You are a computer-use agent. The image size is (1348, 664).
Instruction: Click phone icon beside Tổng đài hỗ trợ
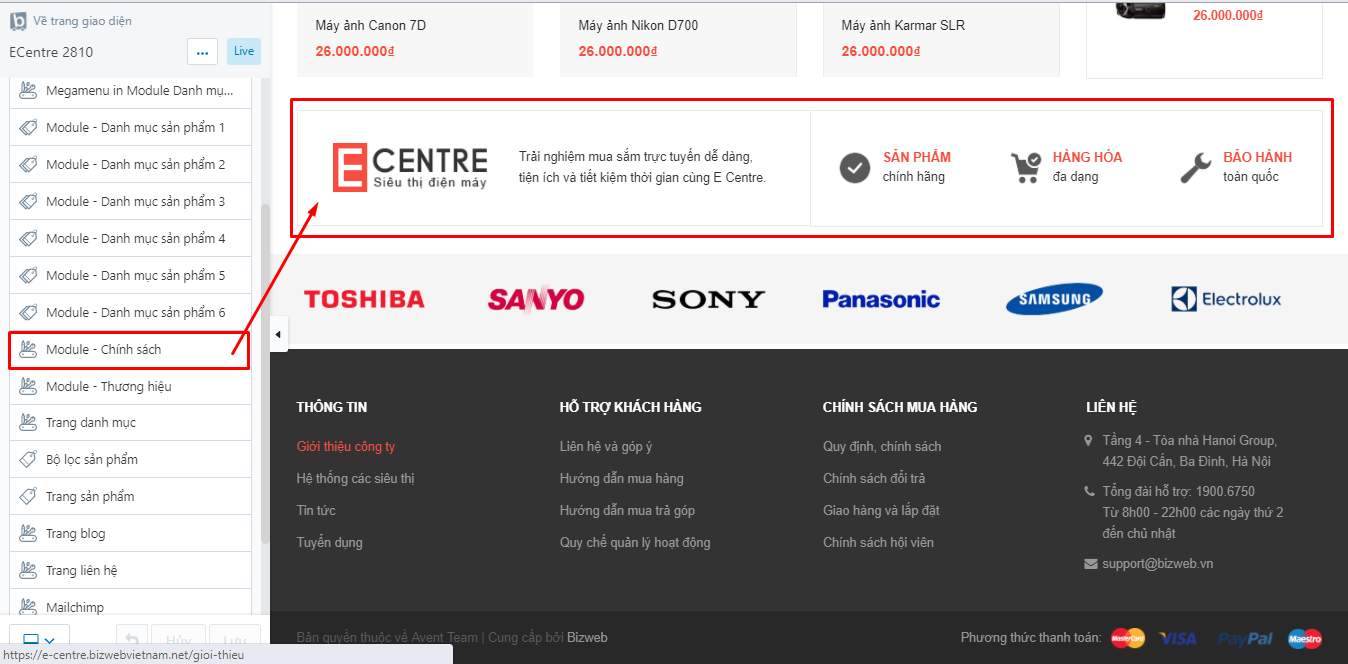coord(1089,491)
